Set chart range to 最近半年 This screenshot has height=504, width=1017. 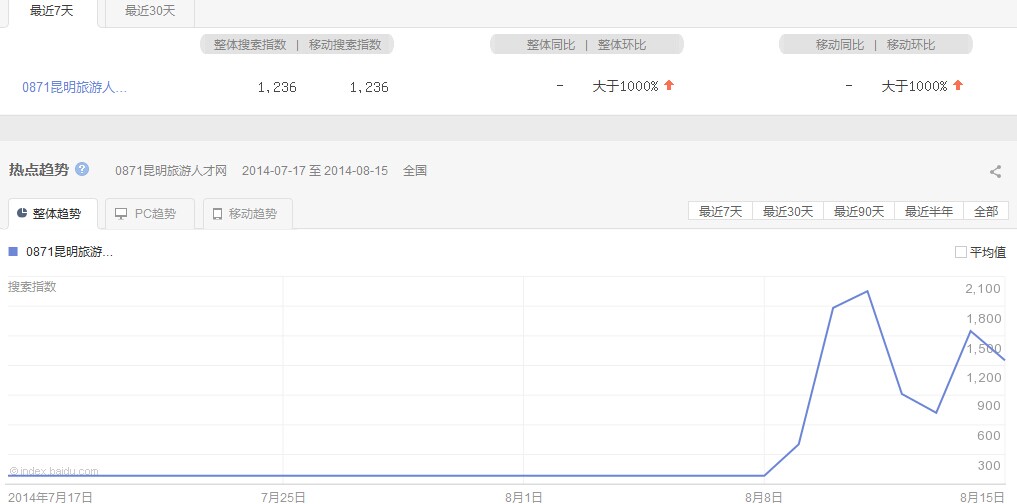pos(929,211)
